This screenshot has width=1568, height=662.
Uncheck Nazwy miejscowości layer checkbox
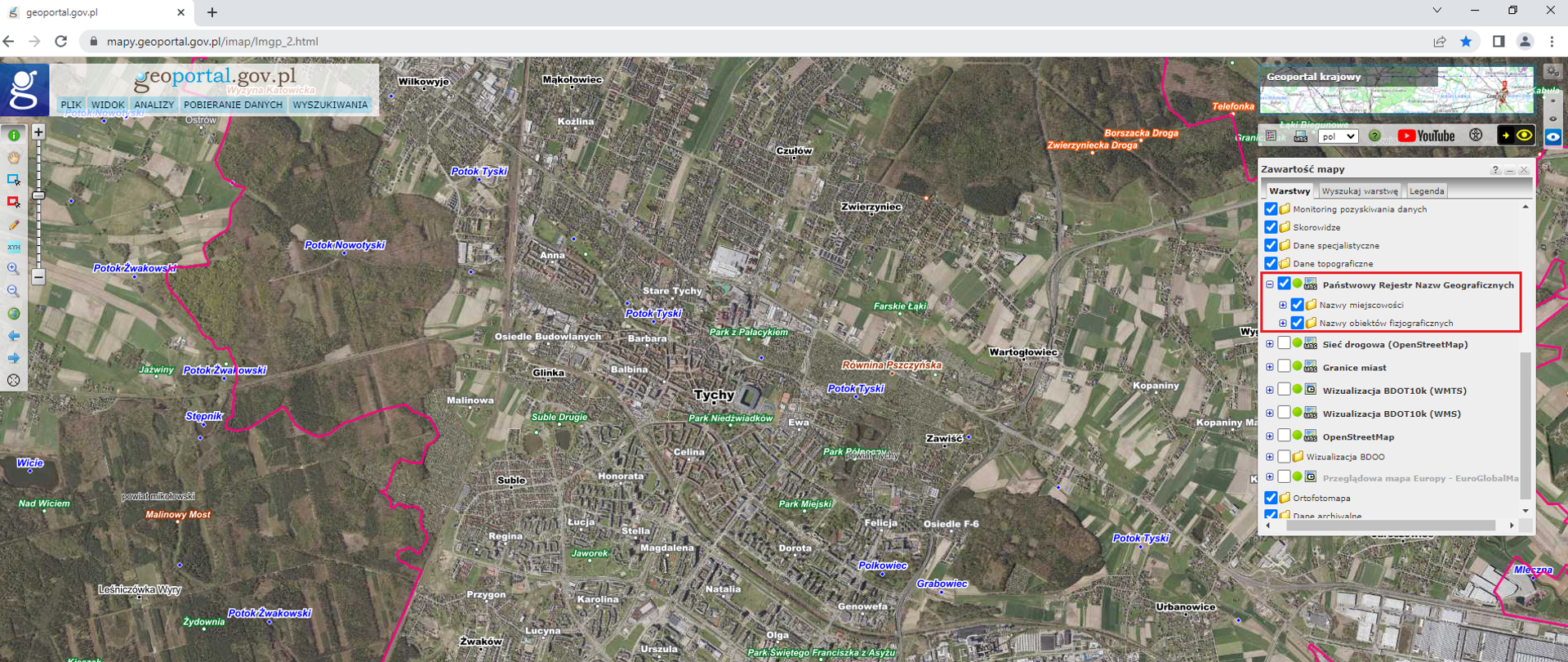(1297, 305)
